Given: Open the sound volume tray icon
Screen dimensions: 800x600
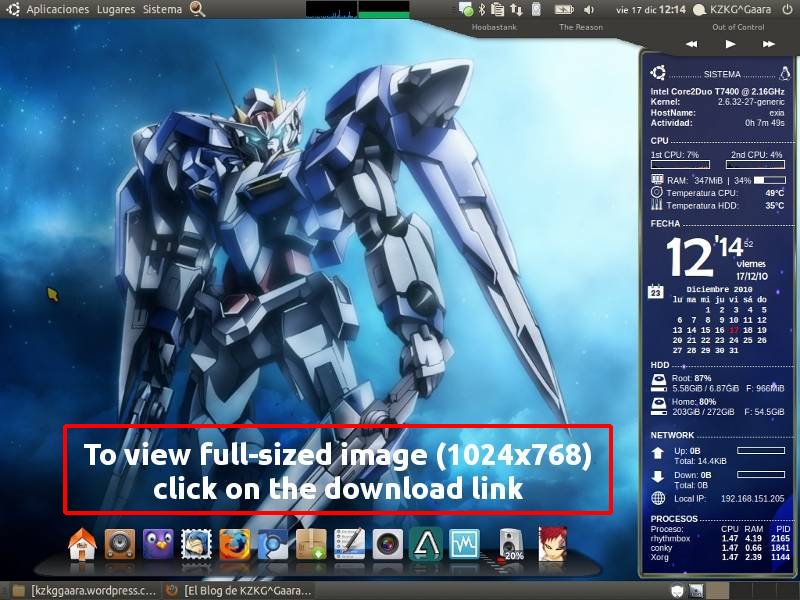Looking at the screenshot, I should click(x=589, y=9).
